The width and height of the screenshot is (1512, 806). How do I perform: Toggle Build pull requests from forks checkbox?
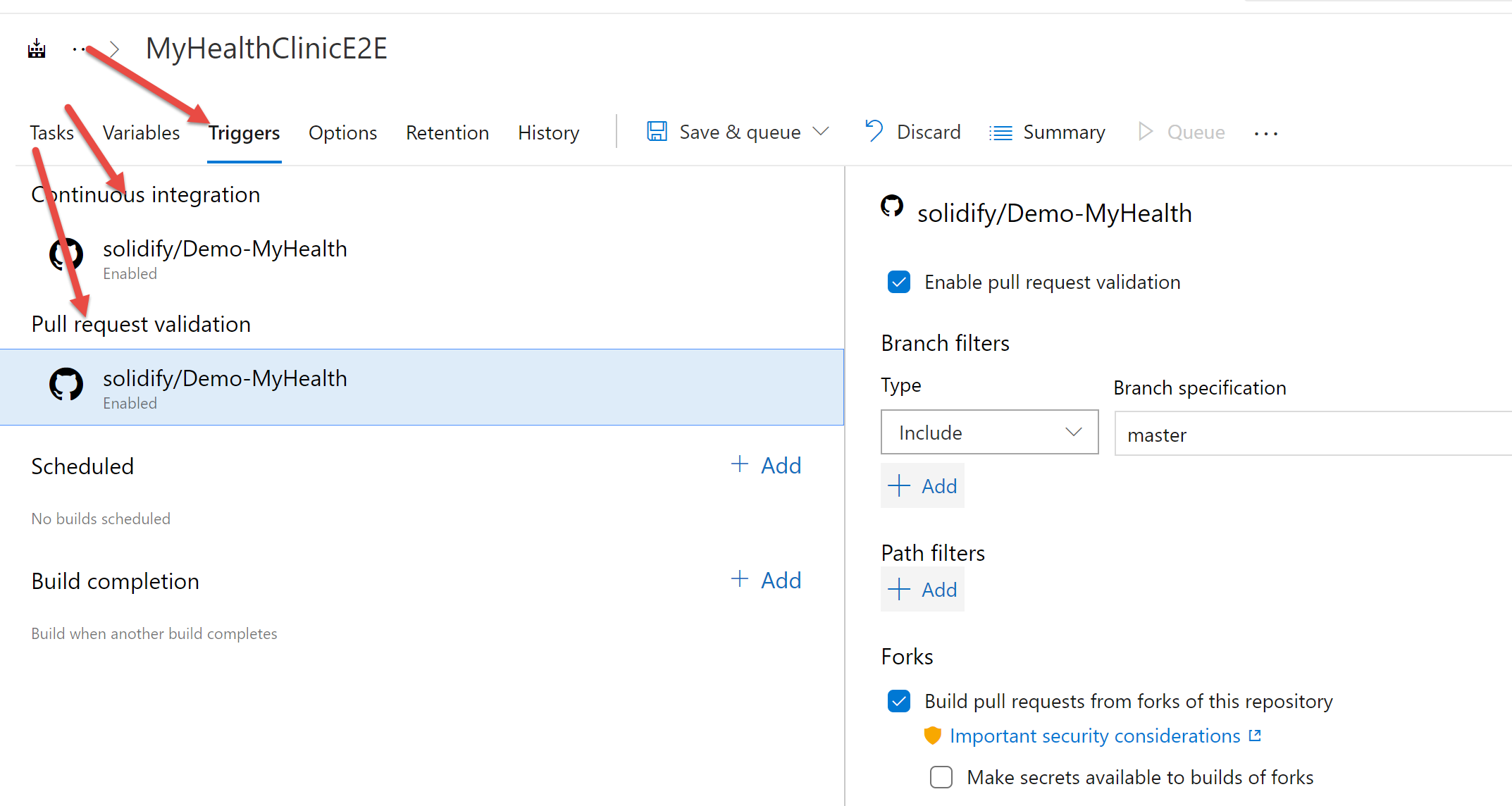pos(899,701)
